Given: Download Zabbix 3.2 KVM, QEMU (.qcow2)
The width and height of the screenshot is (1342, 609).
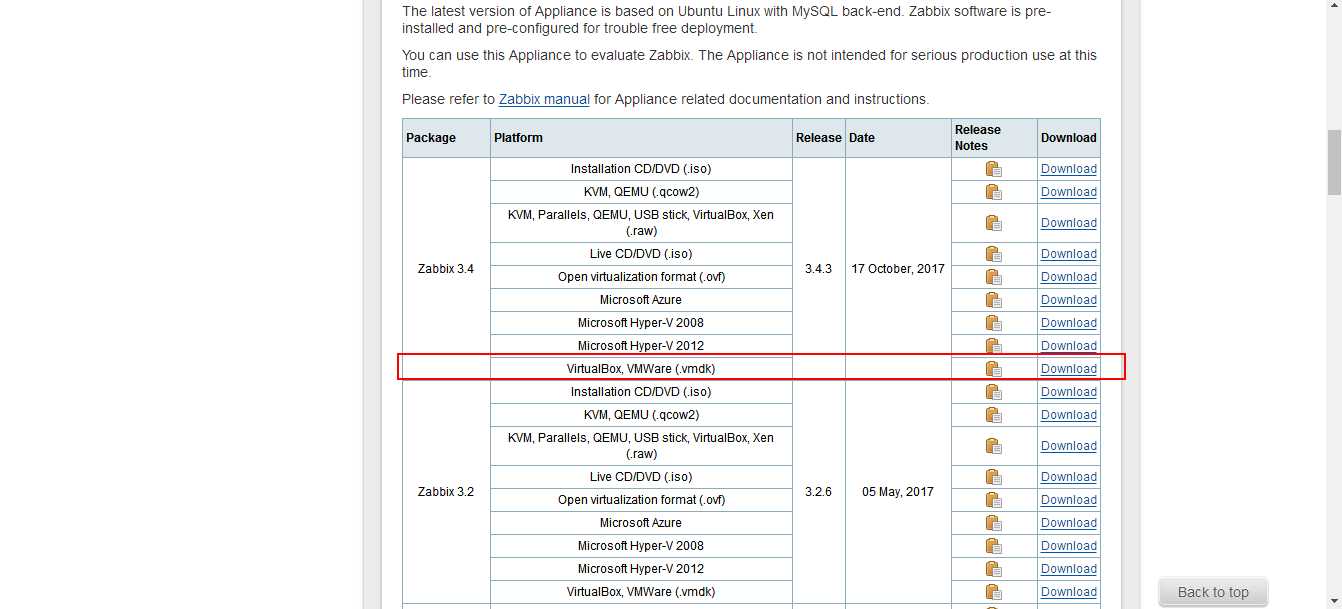Looking at the screenshot, I should coord(1068,415).
